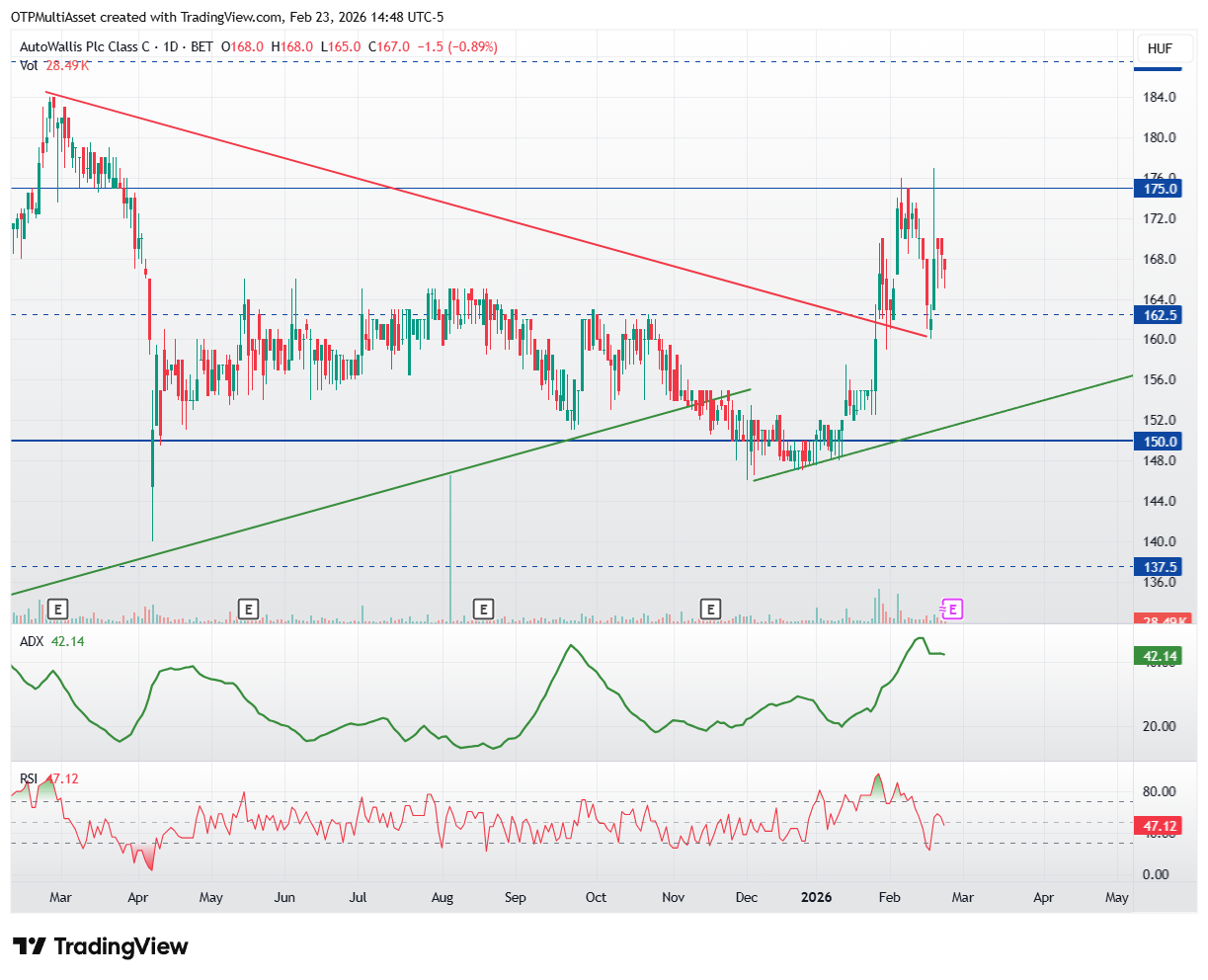The width and height of the screenshot is (1208, 980).
Task: Click the 137.5 dashed level price label
Action: (1158, 567)
